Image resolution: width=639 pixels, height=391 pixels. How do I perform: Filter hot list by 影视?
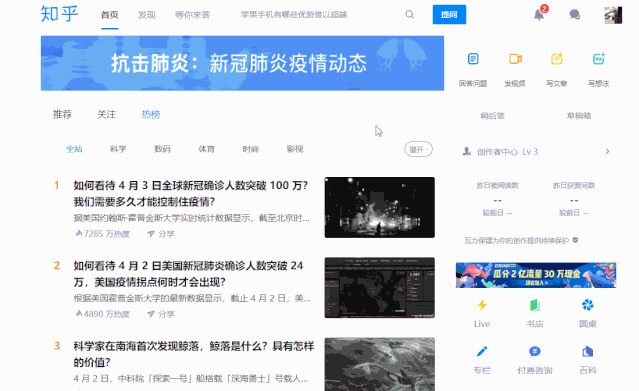295,149
